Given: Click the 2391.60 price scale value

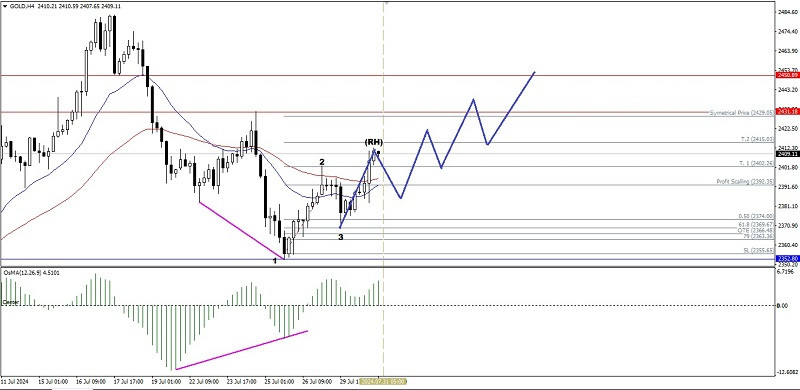Looking at the screenshot, I should pyautogui.click(x=788, y=187).
